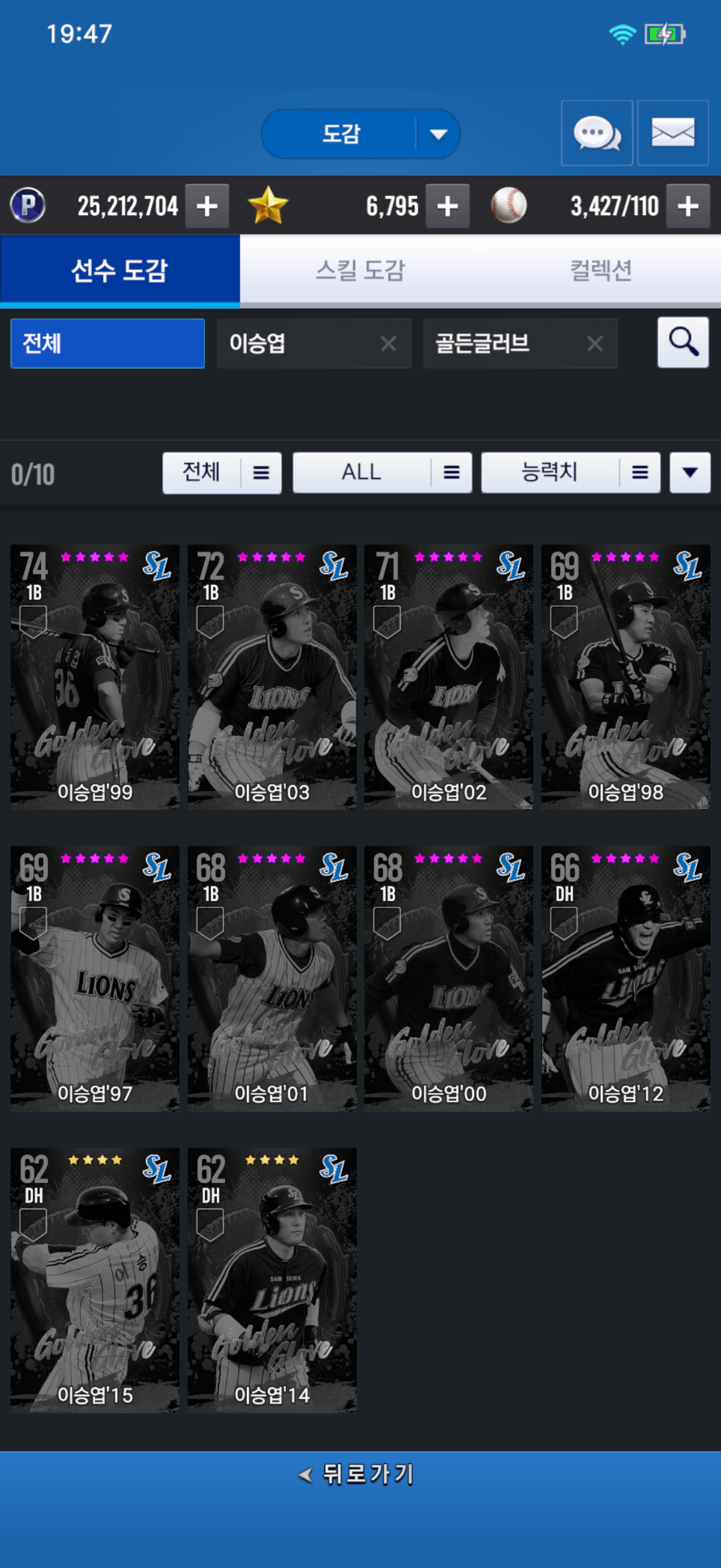
Task: Remove the 이승엽 filter with X
Action: 388,343
